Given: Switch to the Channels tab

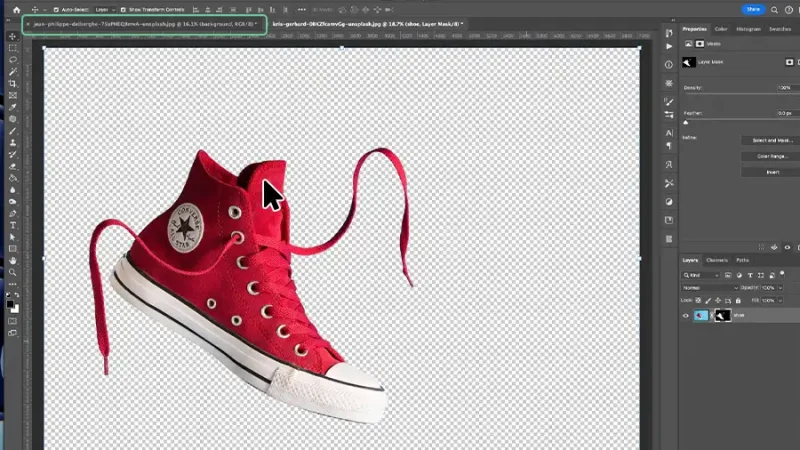Looking at the screenshot, I should (x=717, y=260).
